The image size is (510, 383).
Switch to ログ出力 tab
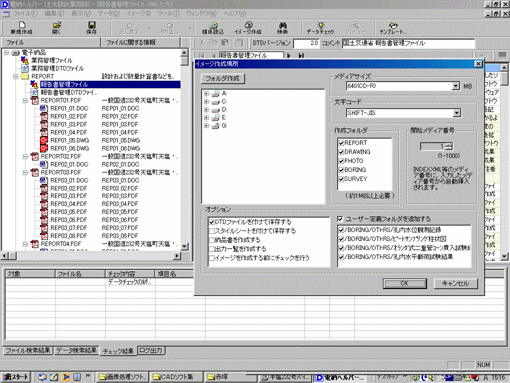pyautogui.click(x=151, y=350)
